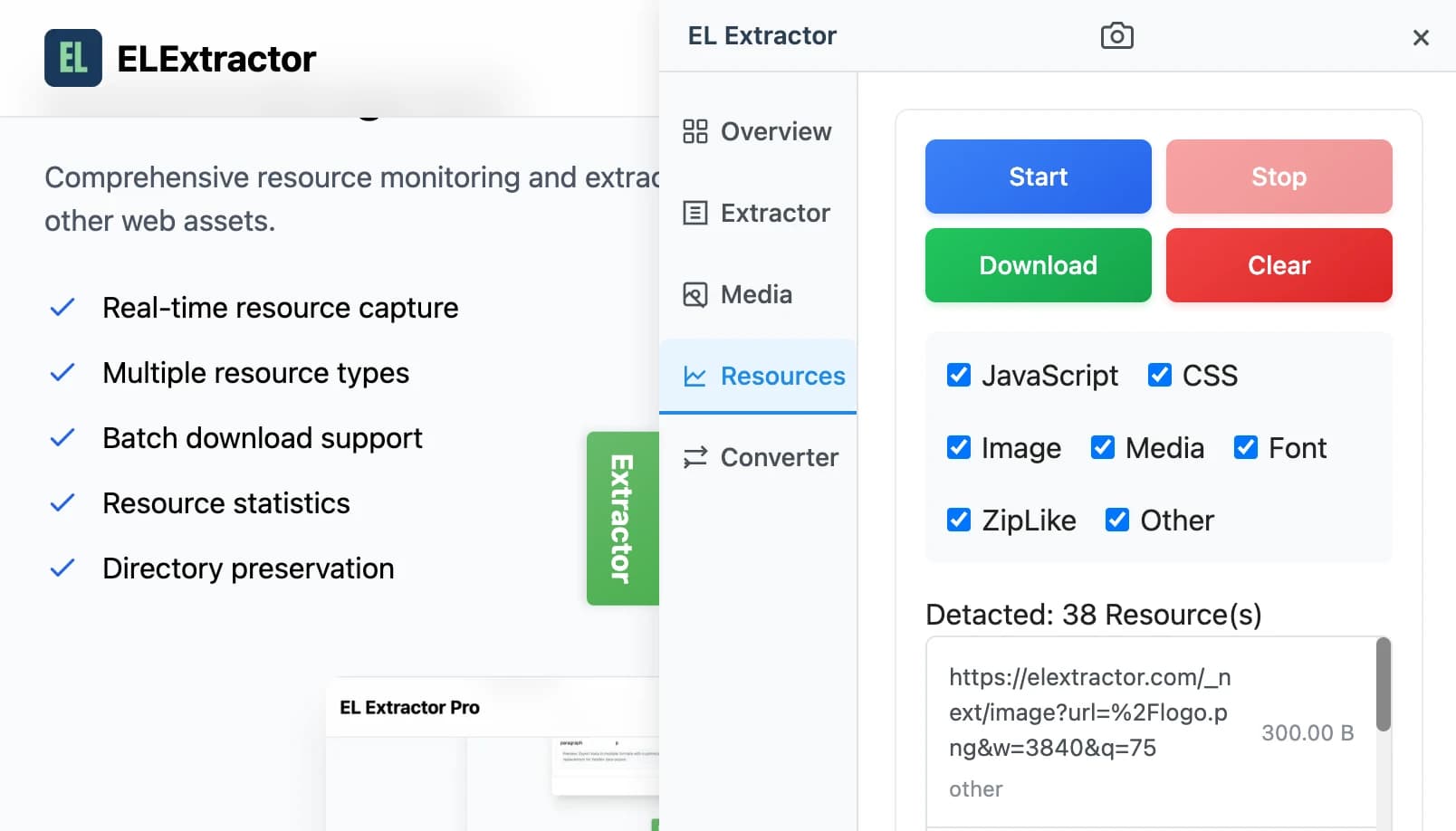Viewport: 1456px width, 831px height.
Task: Click 'Directory preservation' feature text
Action: pyautogui.click(x=248, y=568)
